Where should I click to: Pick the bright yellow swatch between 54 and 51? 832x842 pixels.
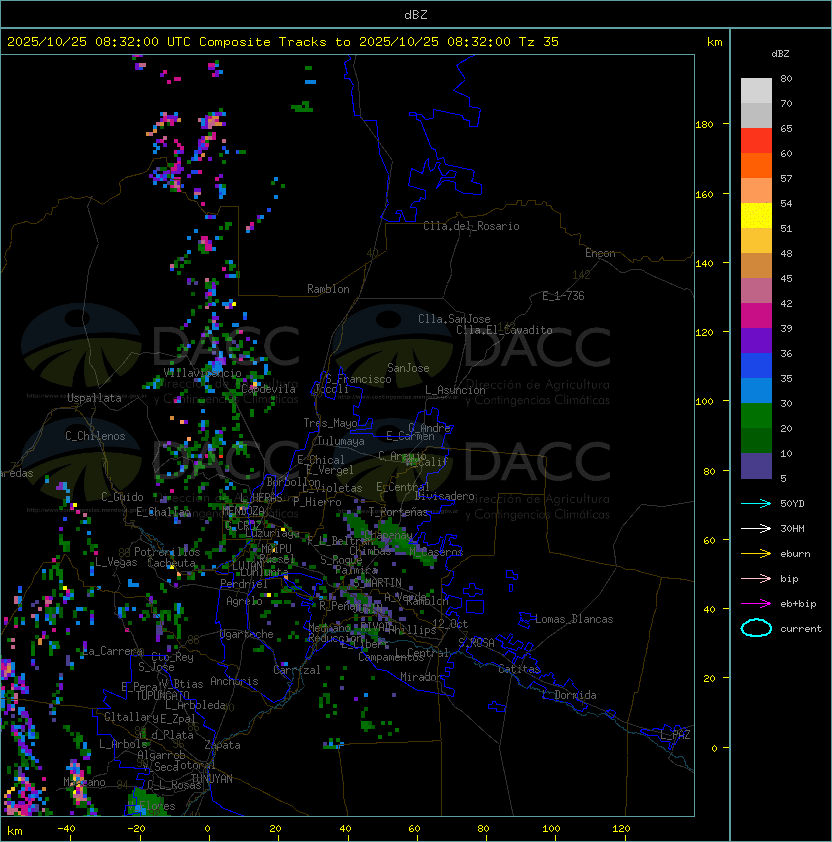[756, 216]
